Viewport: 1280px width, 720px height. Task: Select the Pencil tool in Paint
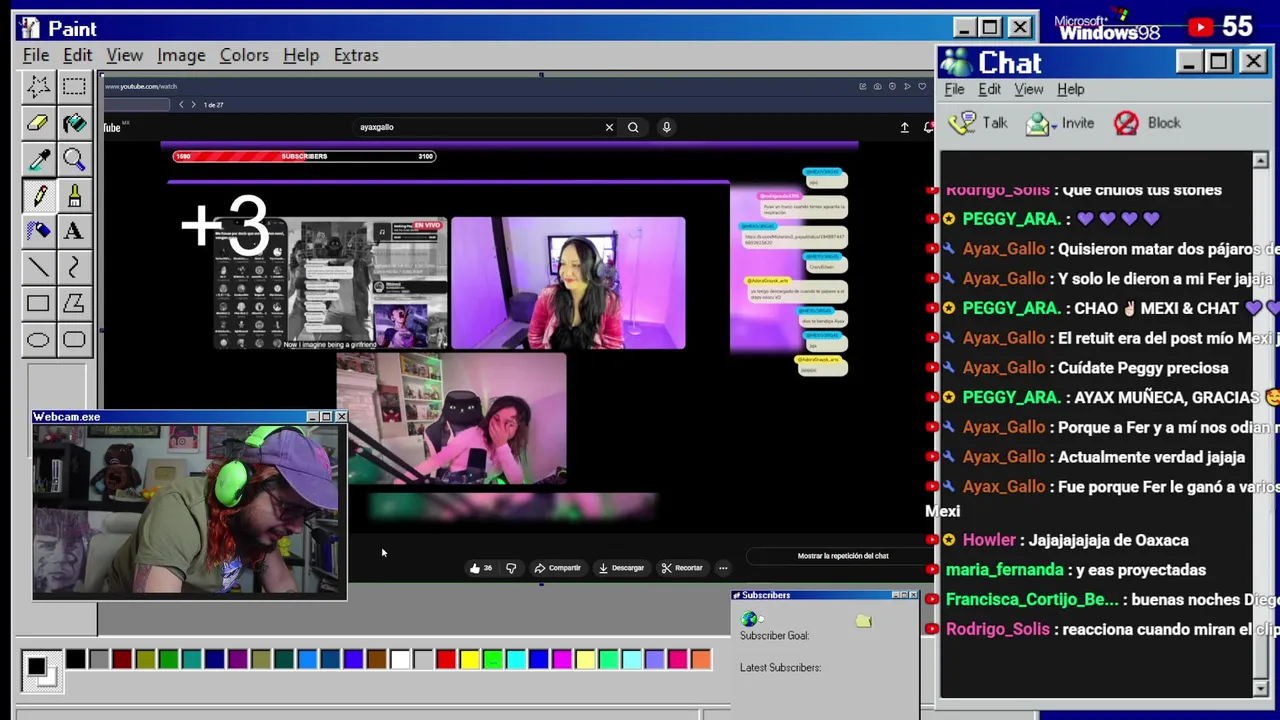[38, 194]
